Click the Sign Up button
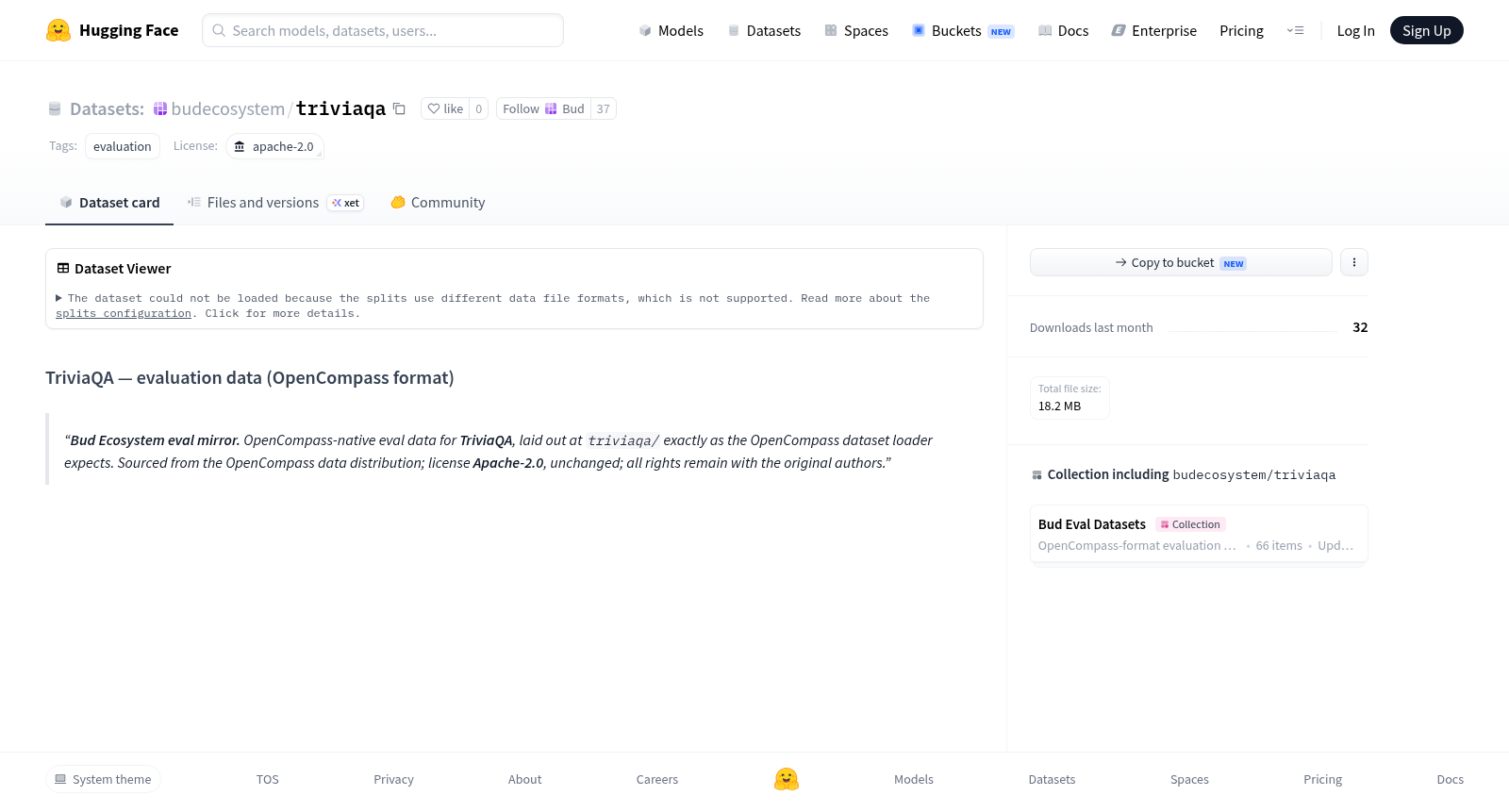1509x812 pixels. pyautogui.click(x=1426, y=30)
